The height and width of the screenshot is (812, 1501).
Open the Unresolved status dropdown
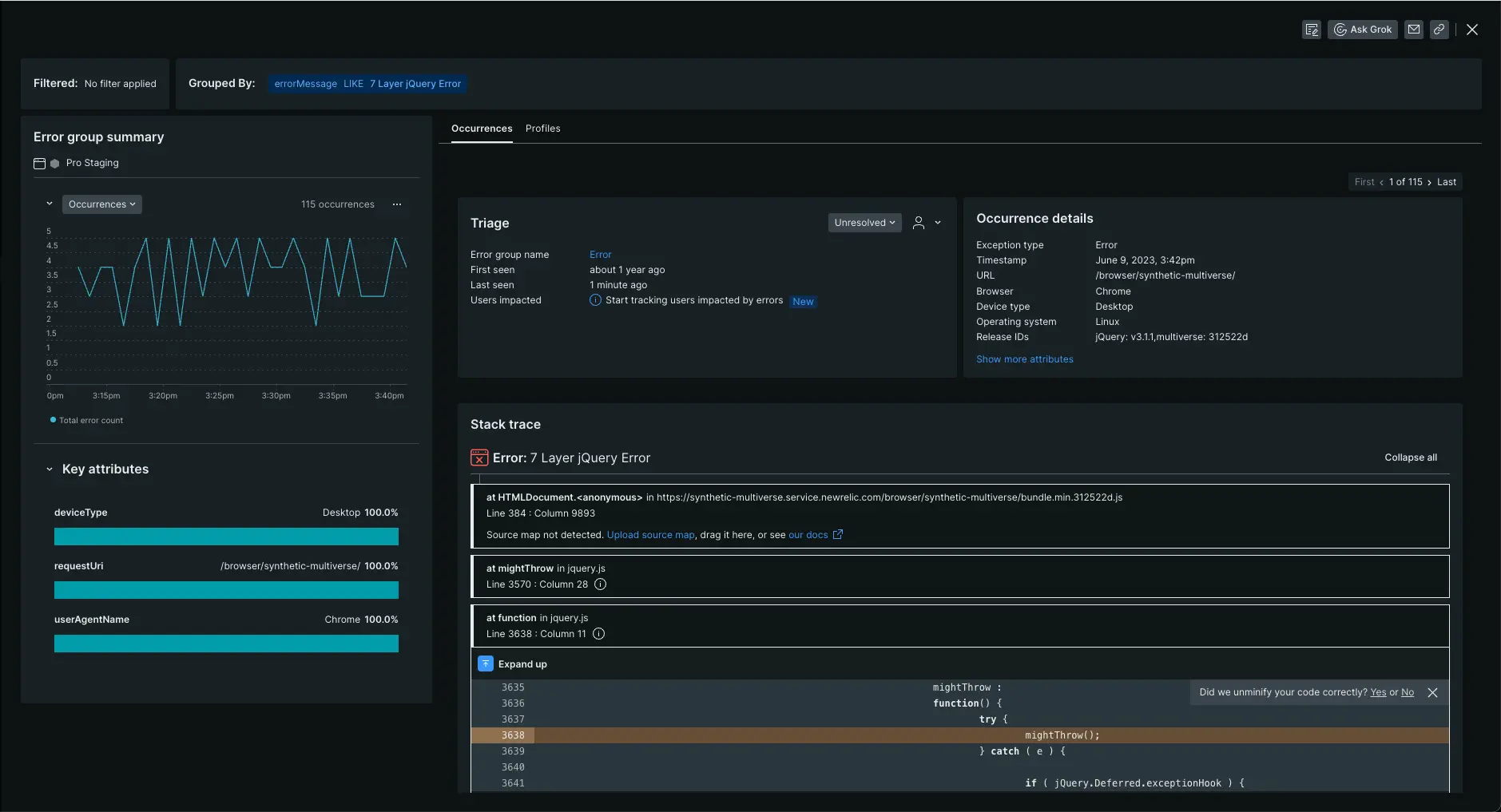click(864, 223)
